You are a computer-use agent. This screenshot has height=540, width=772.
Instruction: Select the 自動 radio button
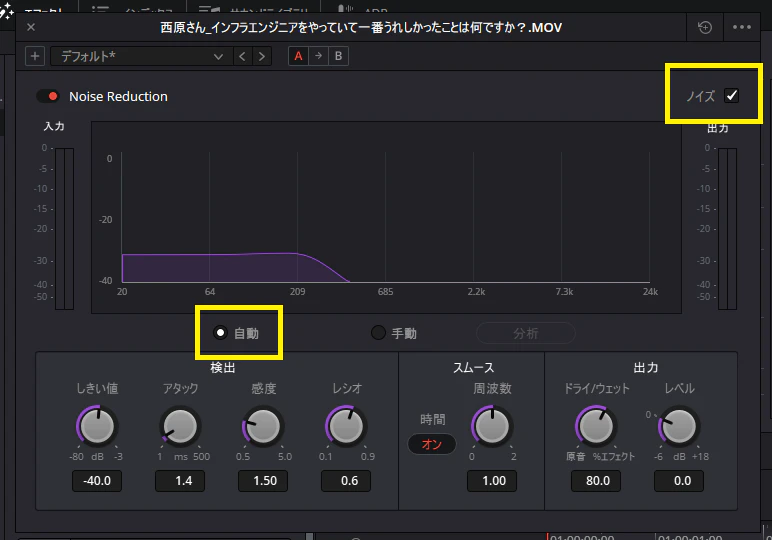[221, 333]
